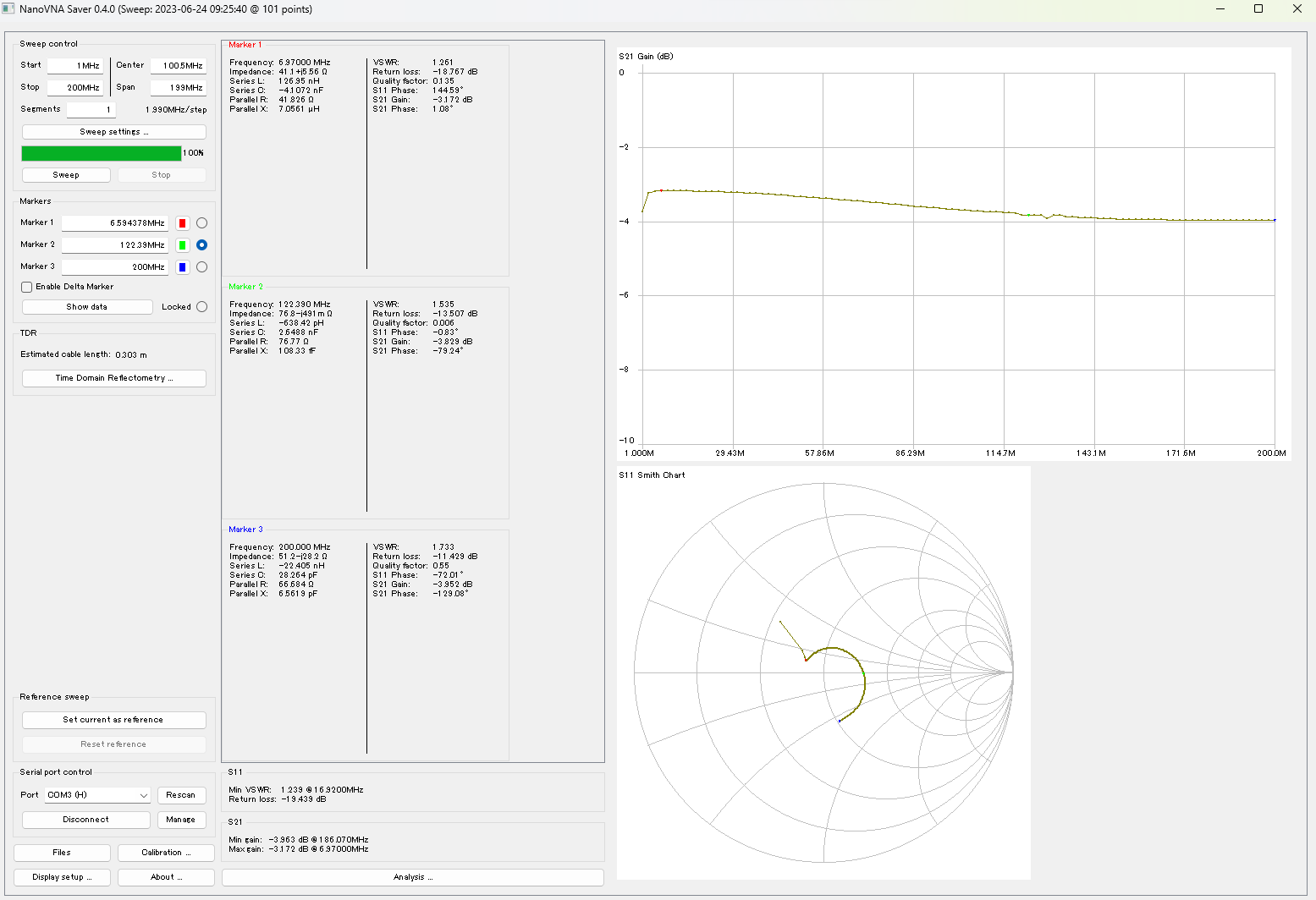Select the Marker 1 radio button
This screenshot has height=900, width=1316.
coord(201,223)
